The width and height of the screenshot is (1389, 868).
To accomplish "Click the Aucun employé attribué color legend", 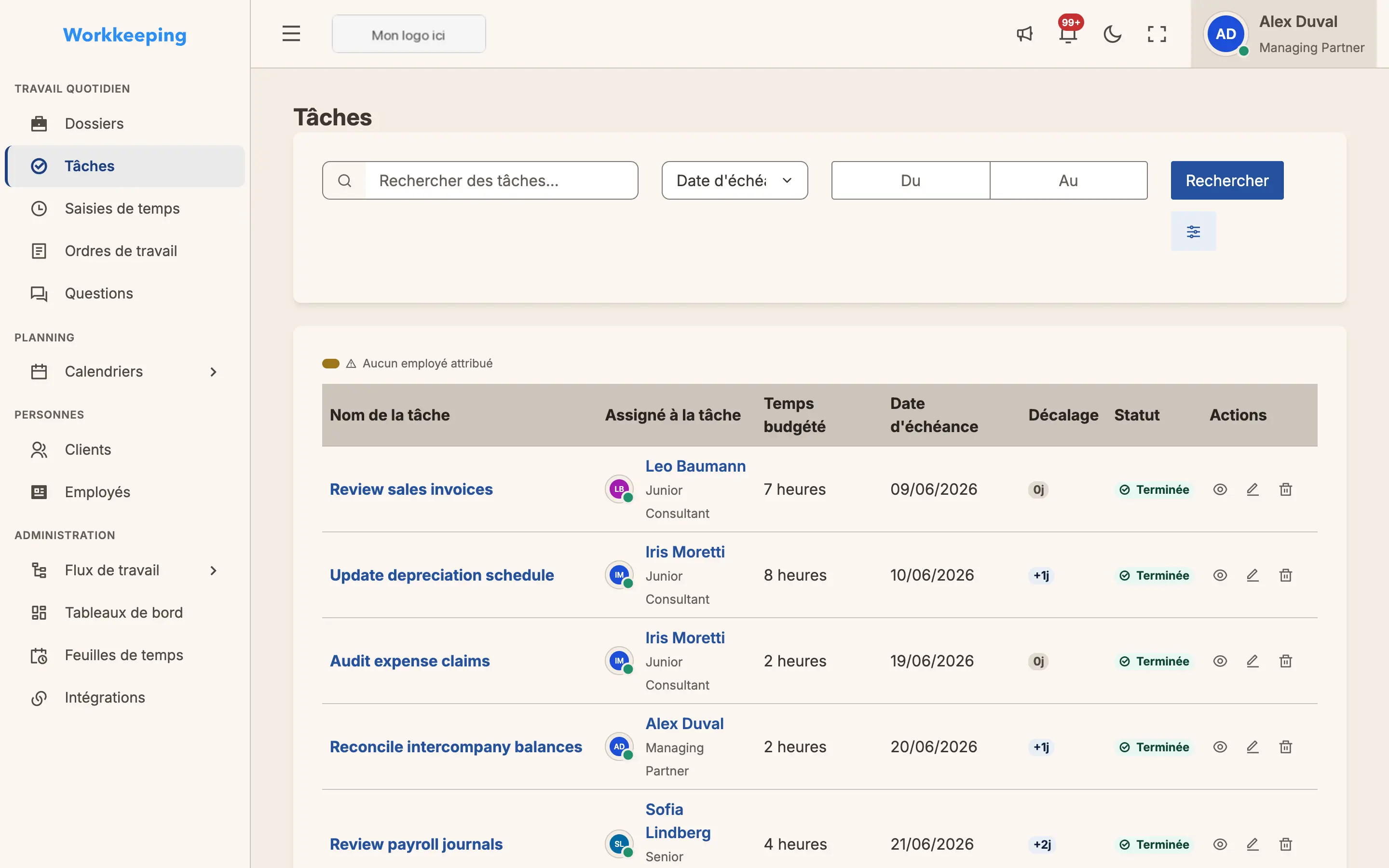I will pos(330,364).
